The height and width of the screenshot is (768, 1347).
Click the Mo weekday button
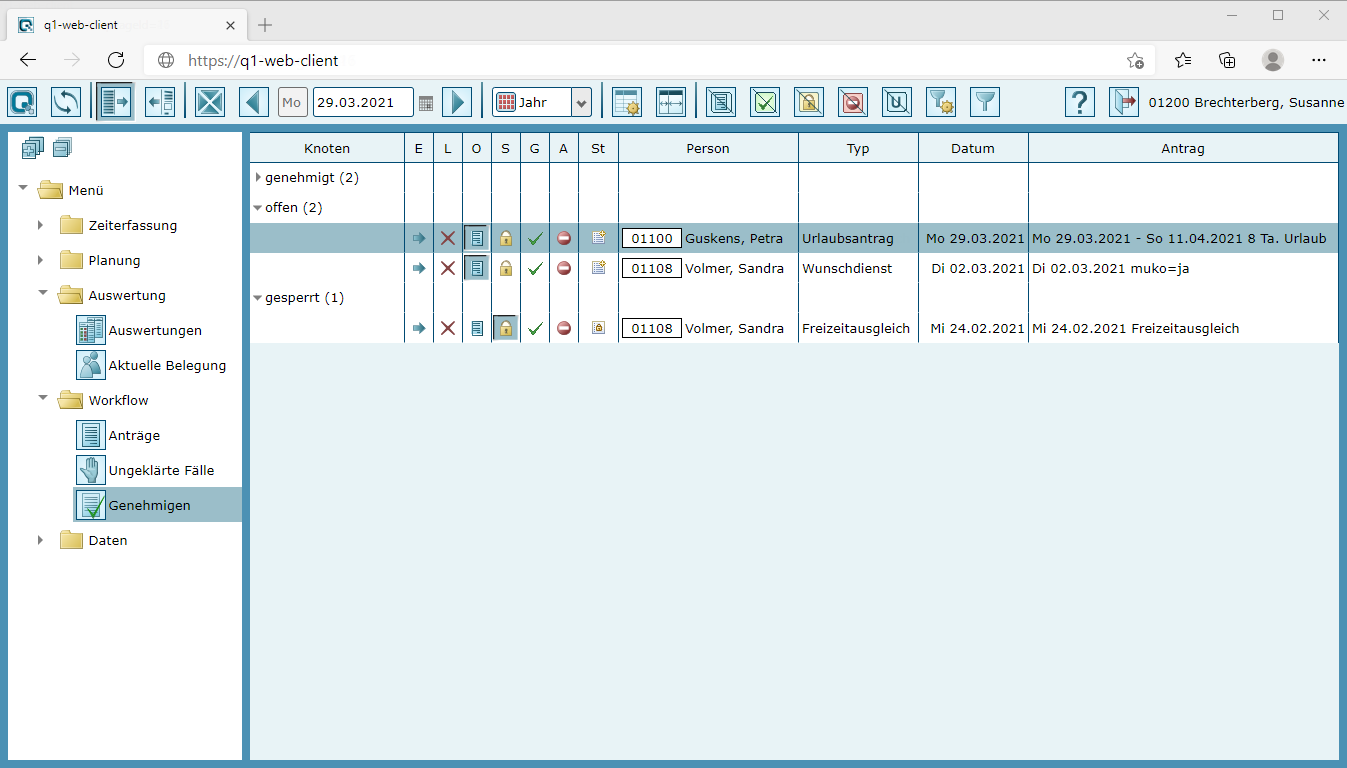tap(292, 103)
